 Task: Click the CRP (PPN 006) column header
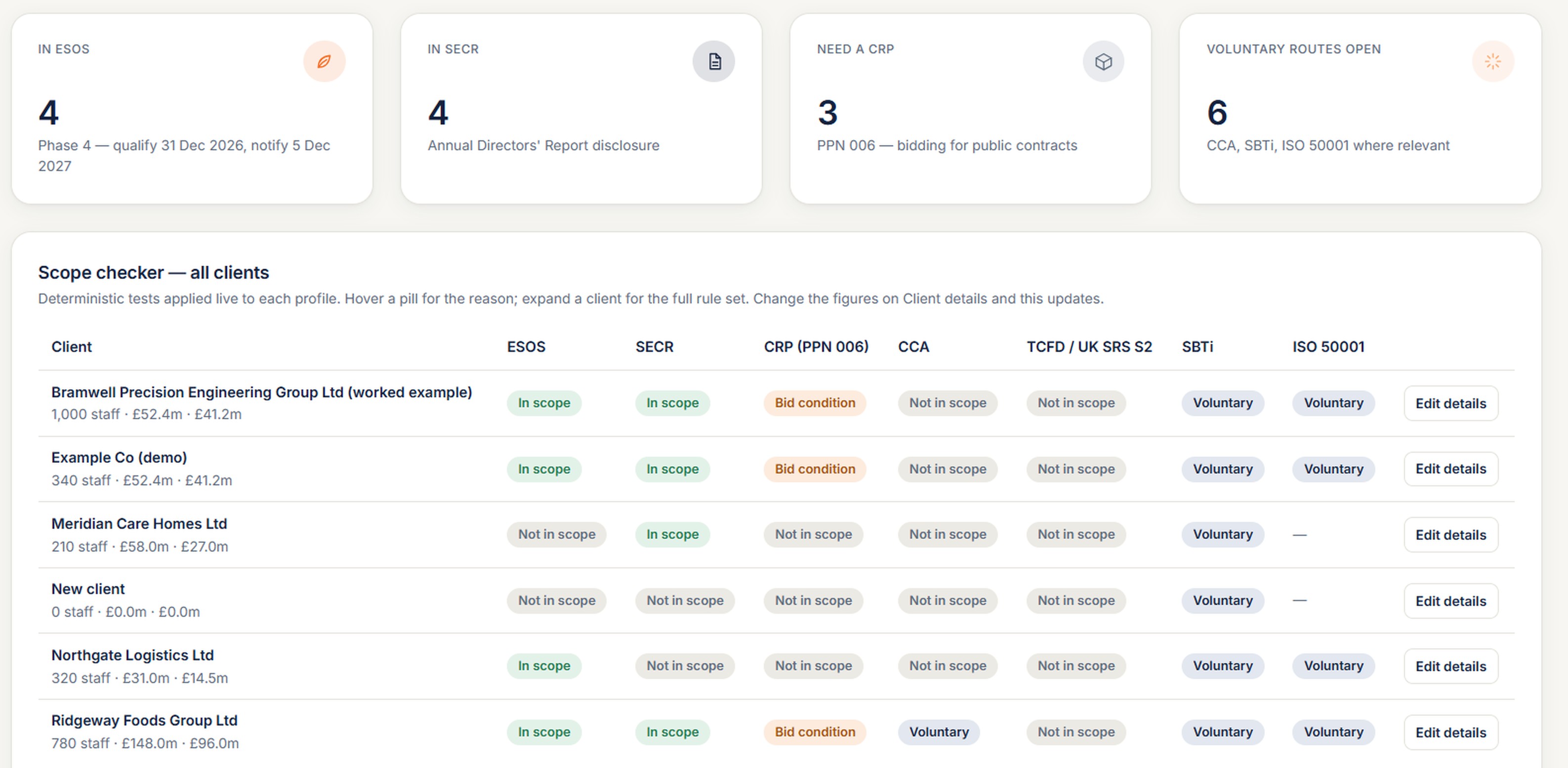[x=816, y=346]
